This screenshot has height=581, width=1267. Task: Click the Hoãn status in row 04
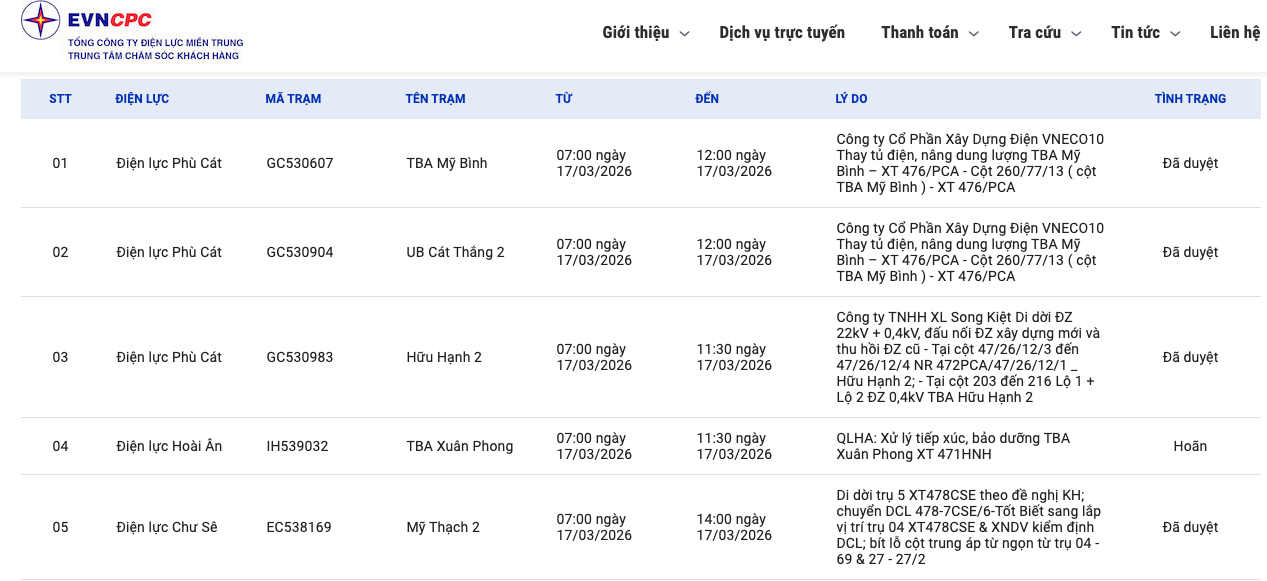[1190, 446]
